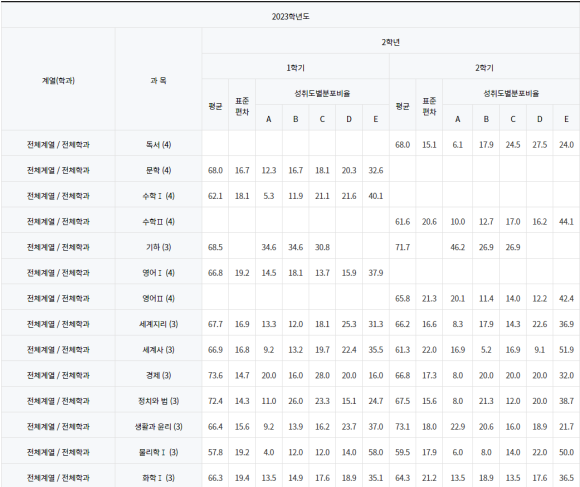This screenshot has width=580, height=487.
Task: Click the 문학 (4) subject cell
Action: coord(158,170)
